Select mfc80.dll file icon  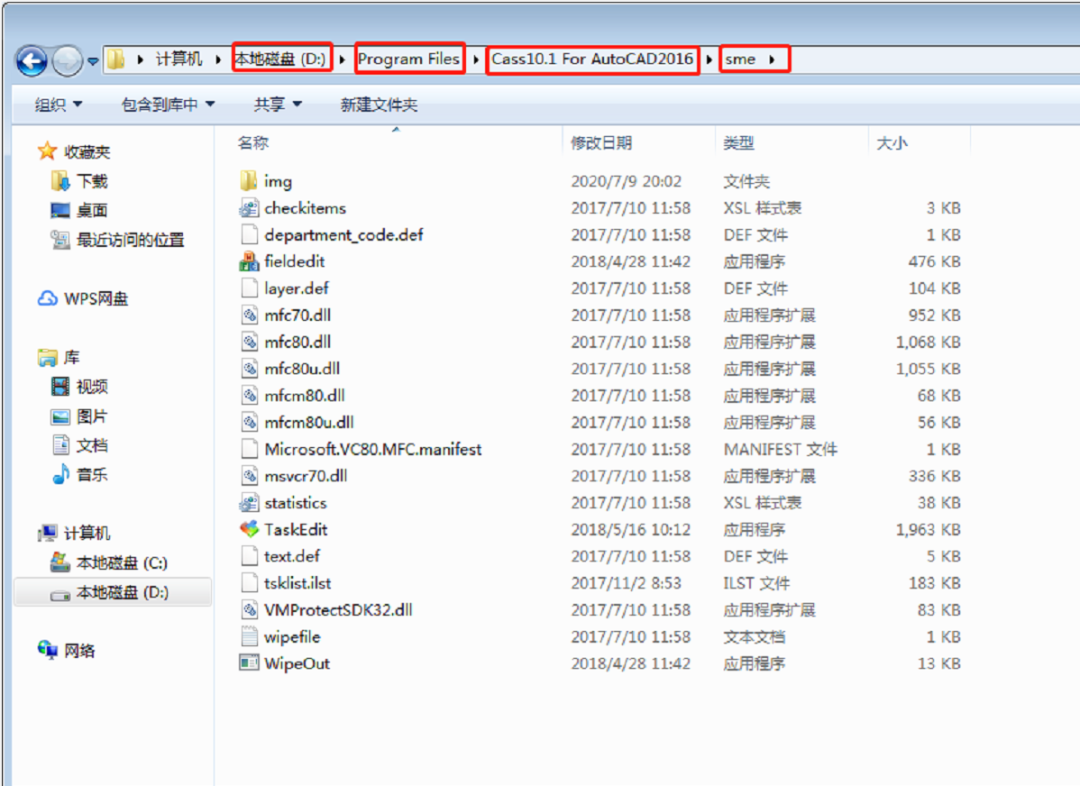click(249, 342)
